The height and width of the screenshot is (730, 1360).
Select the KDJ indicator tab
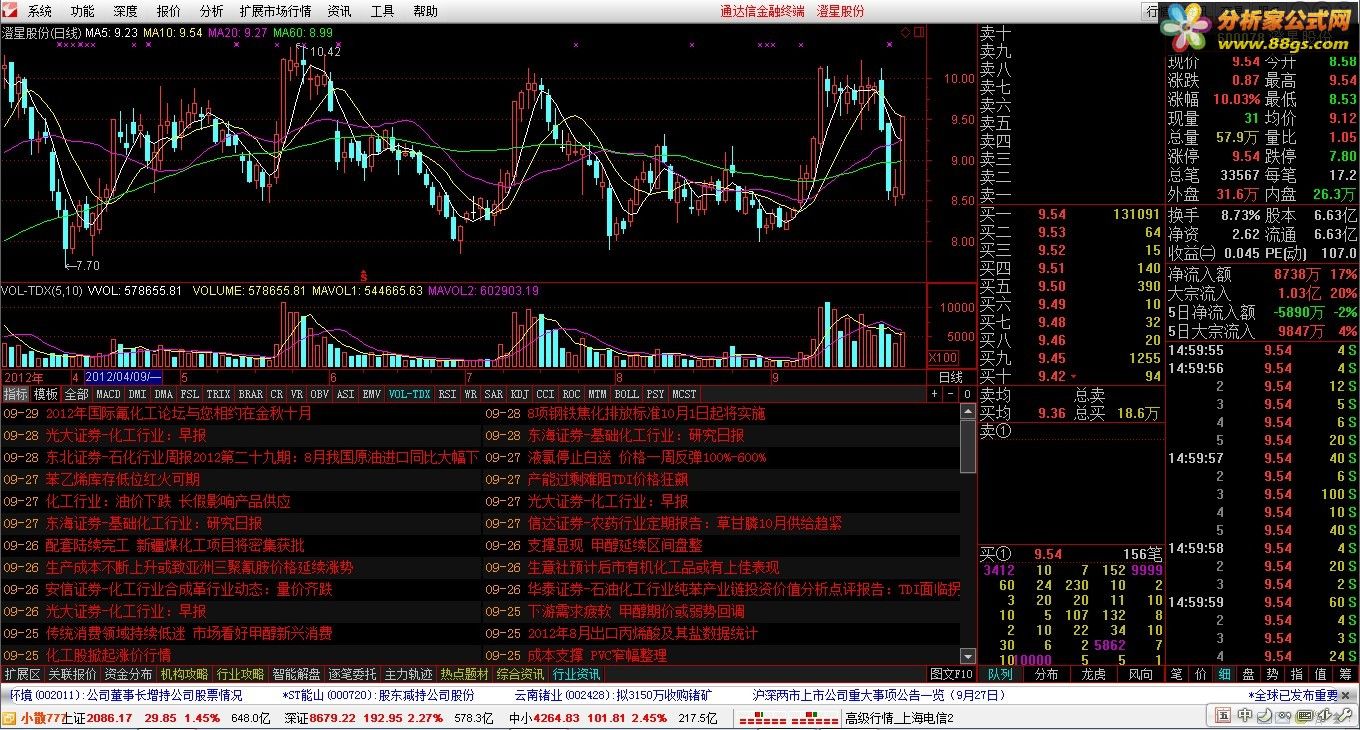tap(520, 394)
